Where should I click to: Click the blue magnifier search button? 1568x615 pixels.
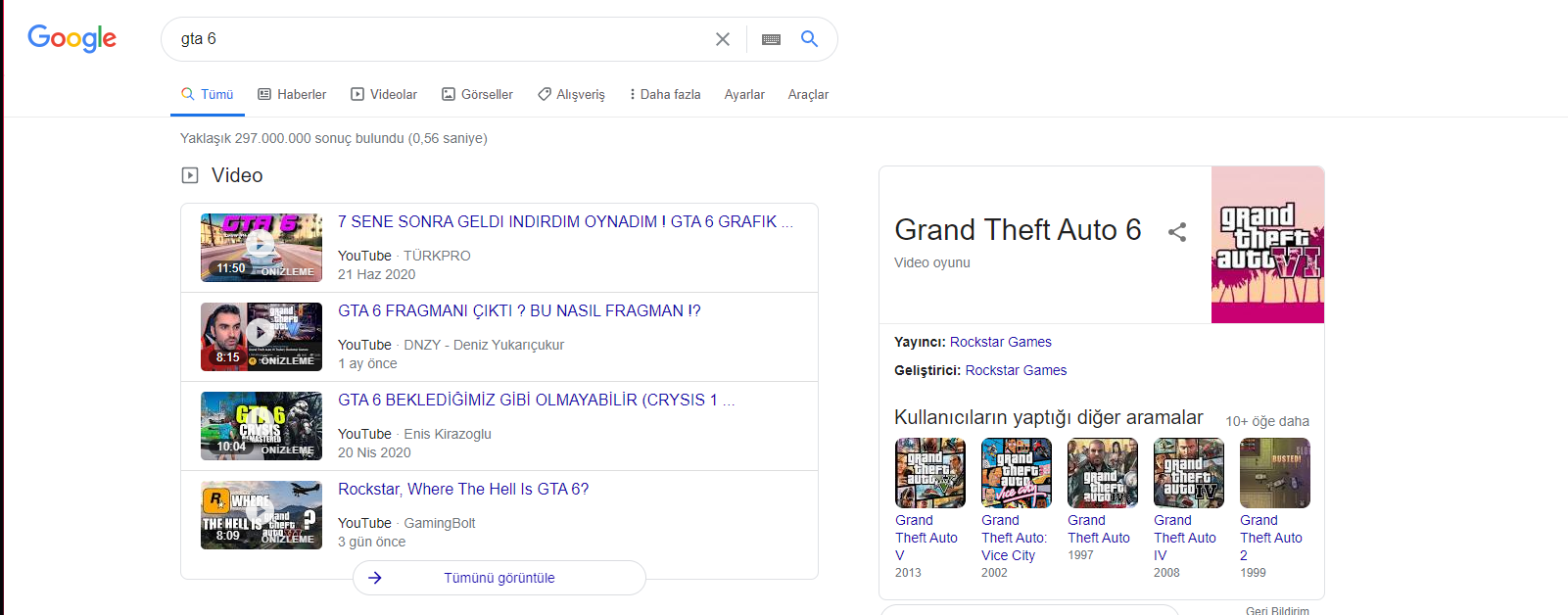(809, 38)
